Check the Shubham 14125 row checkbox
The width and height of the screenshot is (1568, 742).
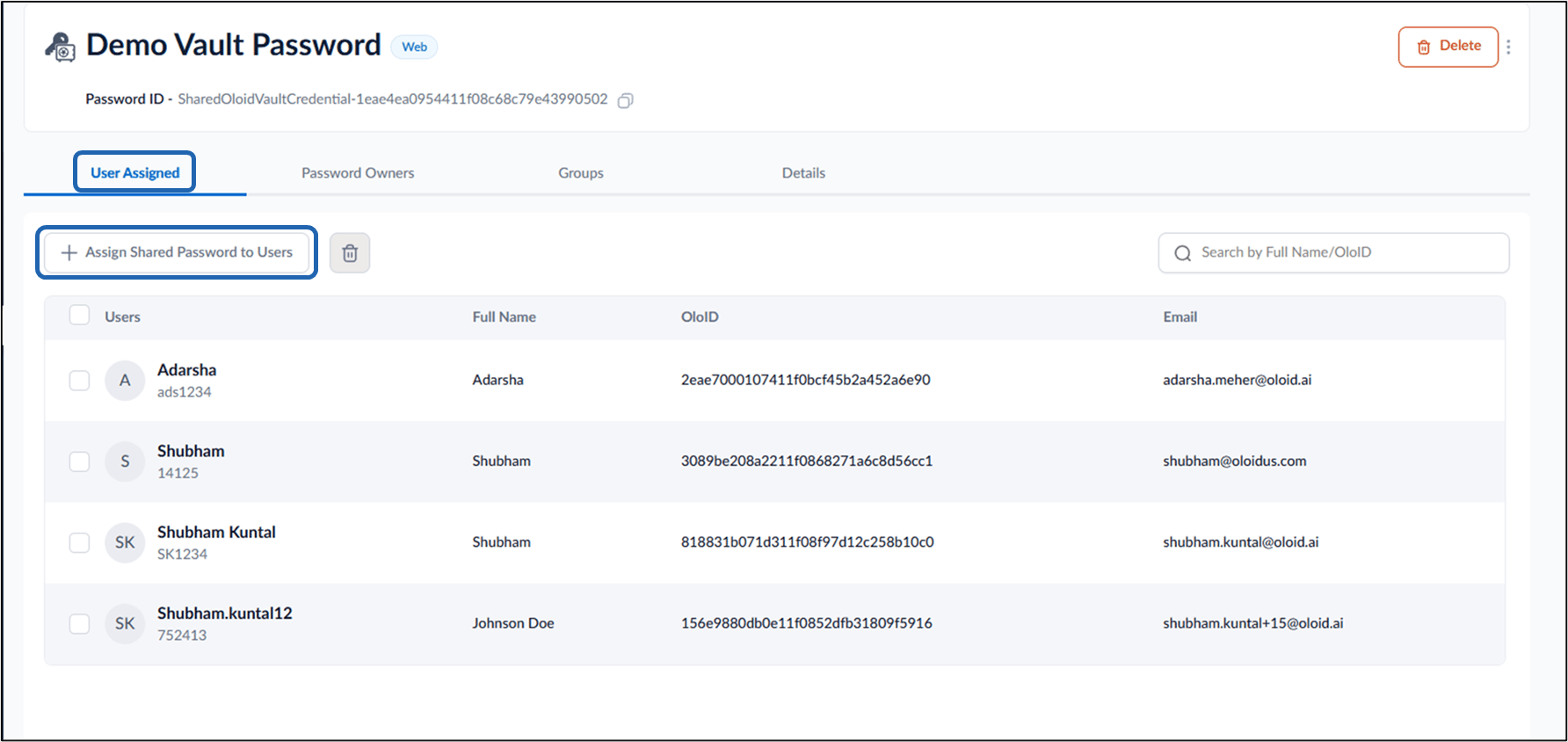click(79, 462)
